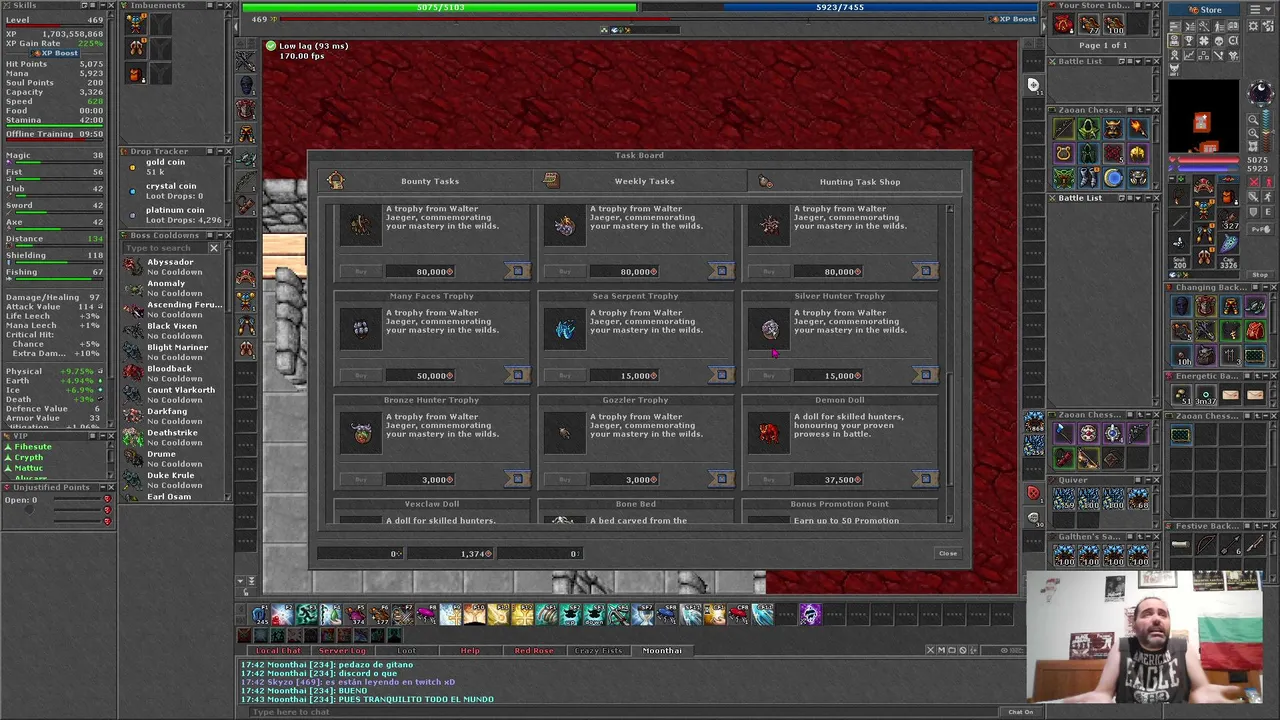
Task: Type in the Boss Cooldowns search box
Action: click(163, 247)
